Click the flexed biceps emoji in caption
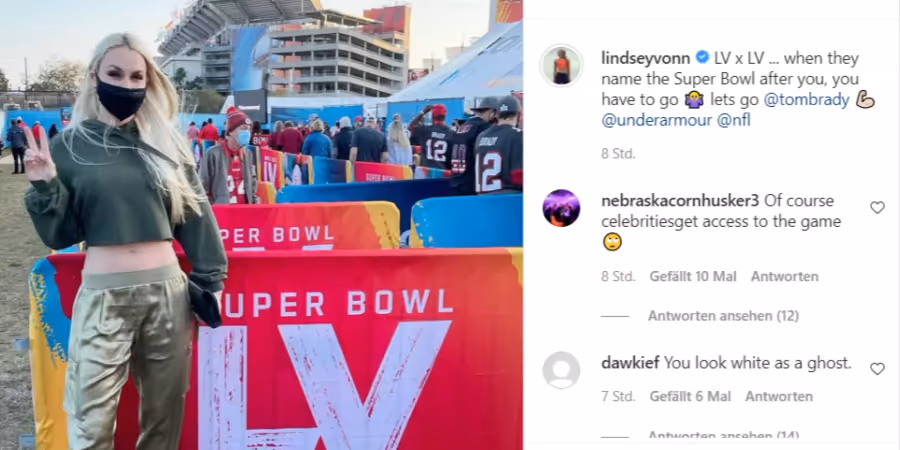Viewport: 900px width, 450px height. (x=865, y=100)
